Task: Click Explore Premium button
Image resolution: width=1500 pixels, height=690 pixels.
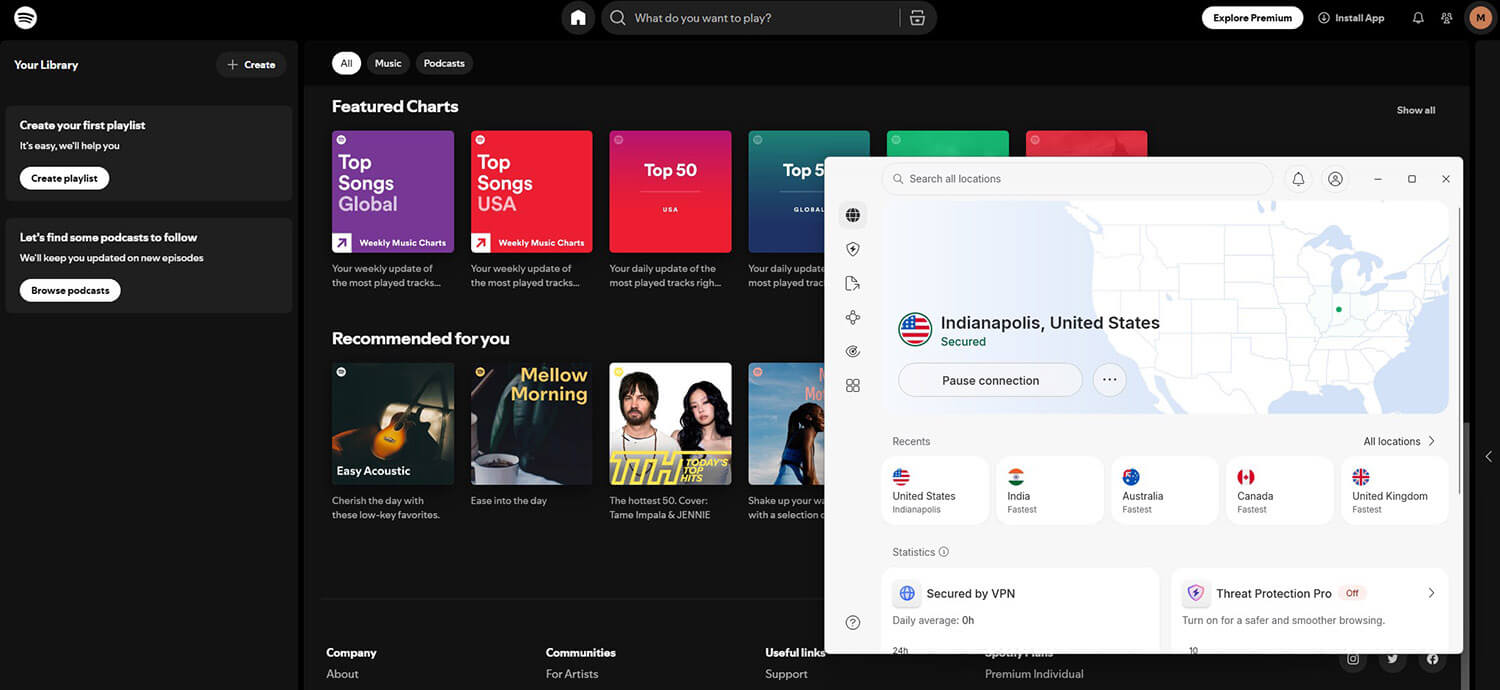Action: click(x=1252, y=18)
